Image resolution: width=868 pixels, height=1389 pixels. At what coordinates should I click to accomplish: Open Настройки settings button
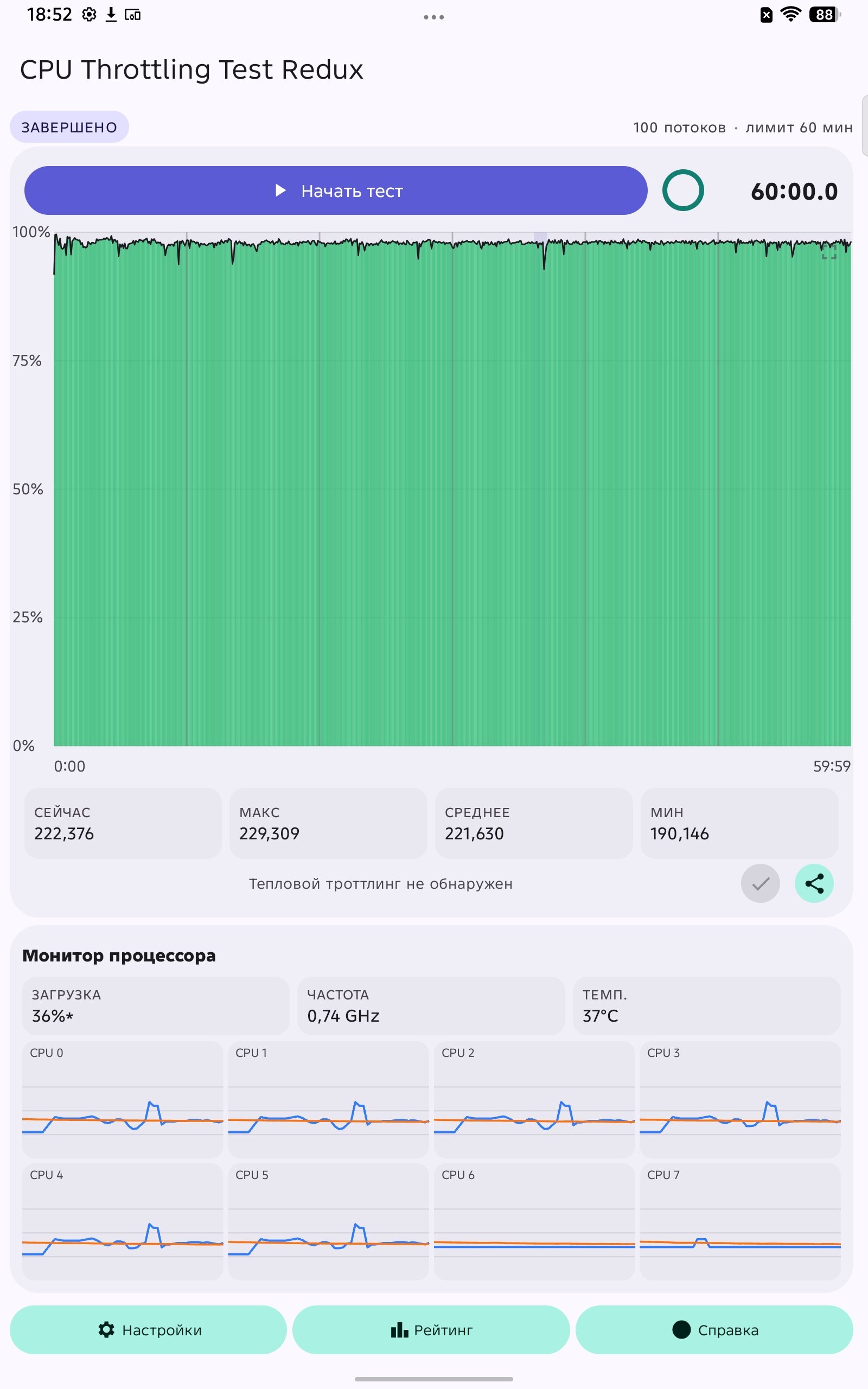pos(148,1330)
